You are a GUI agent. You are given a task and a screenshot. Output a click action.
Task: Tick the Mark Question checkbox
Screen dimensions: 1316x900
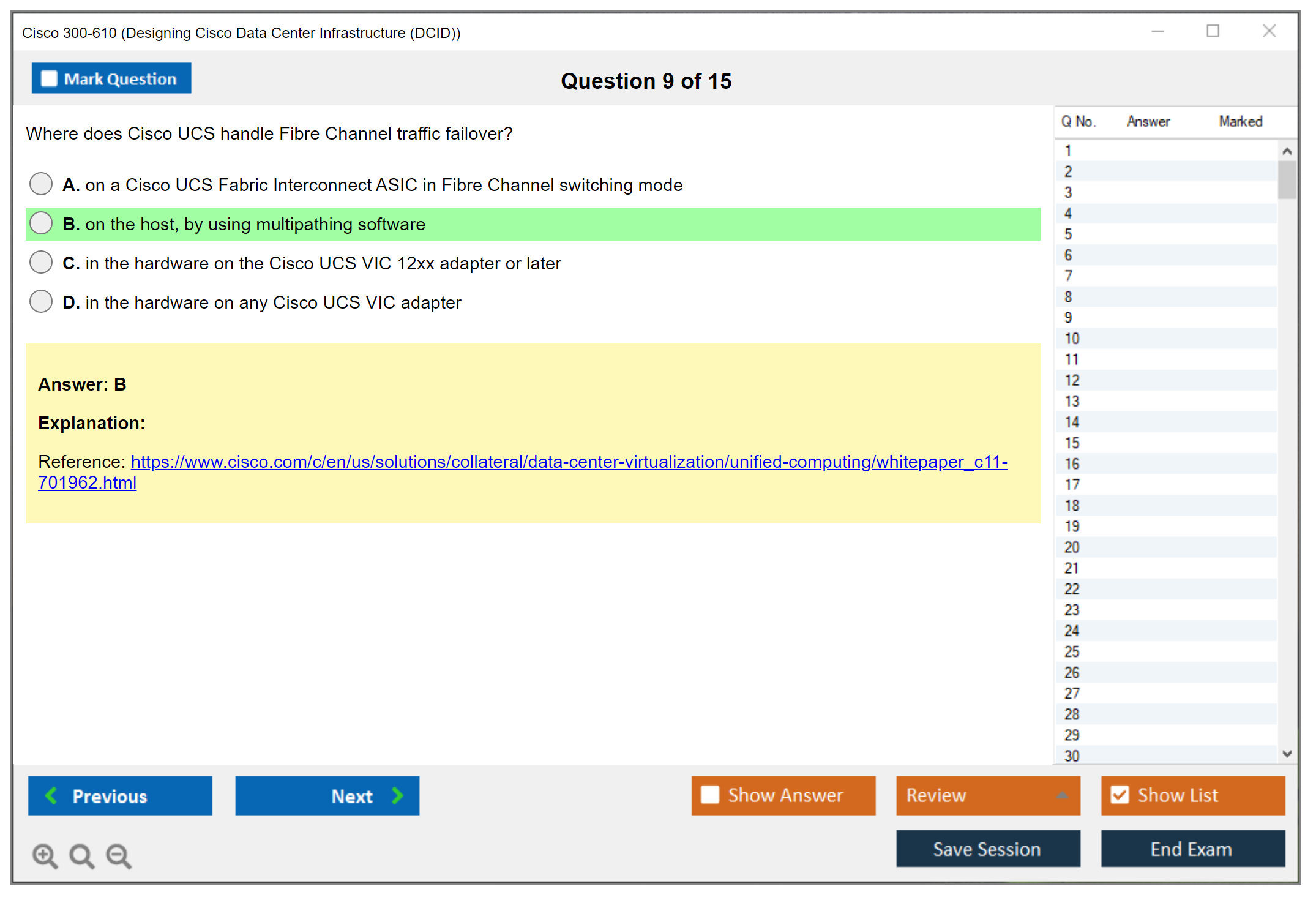tap(49, 78)
